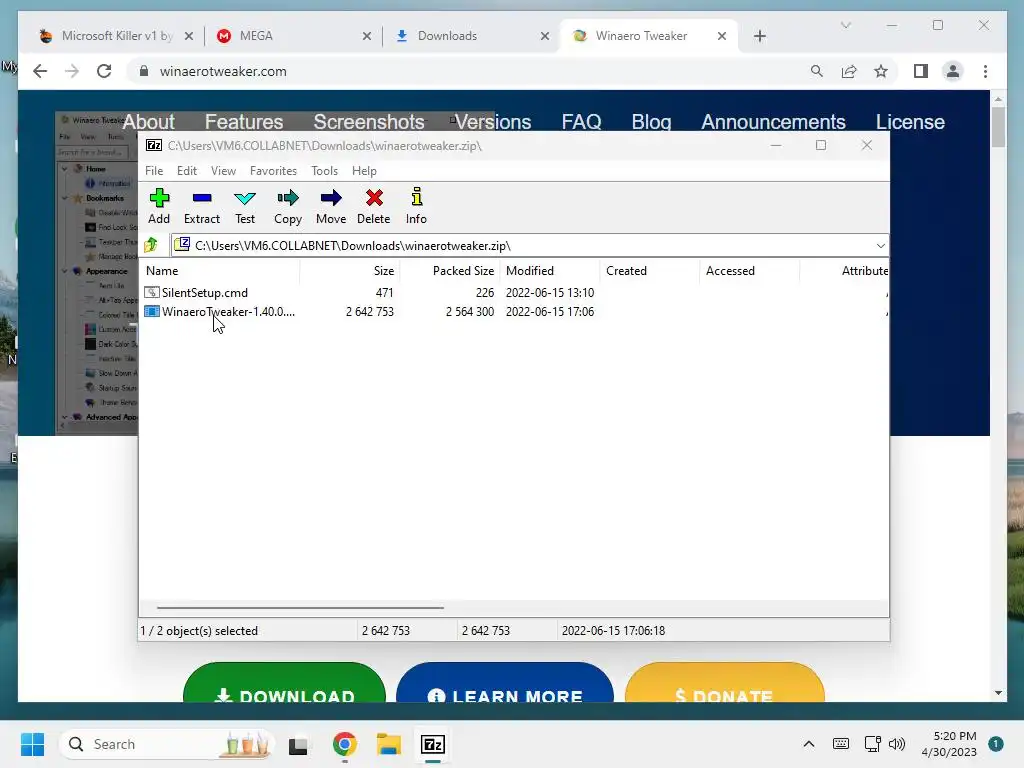Open the Chrome tab search chevron
Image resolution: width=1024 pixels, height=768 pixels.
point(846,25)
